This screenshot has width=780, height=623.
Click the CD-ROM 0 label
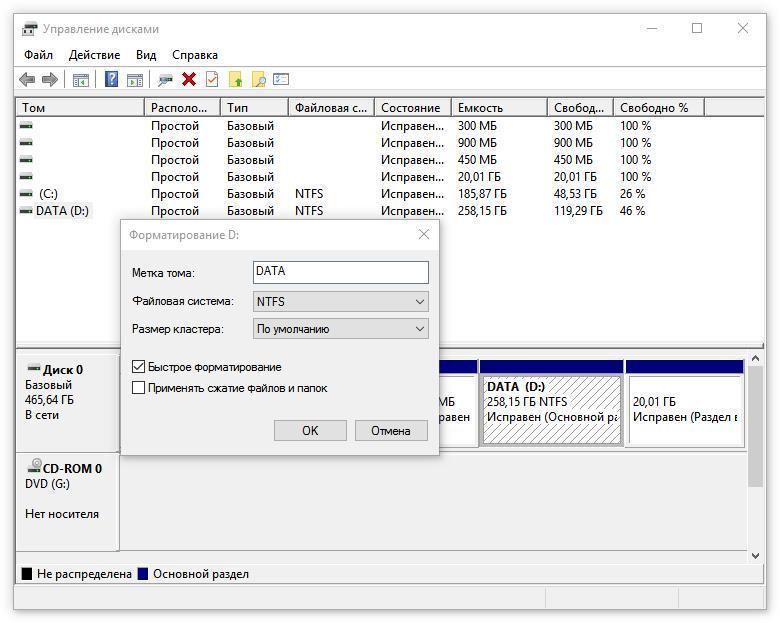click(72, 468)
